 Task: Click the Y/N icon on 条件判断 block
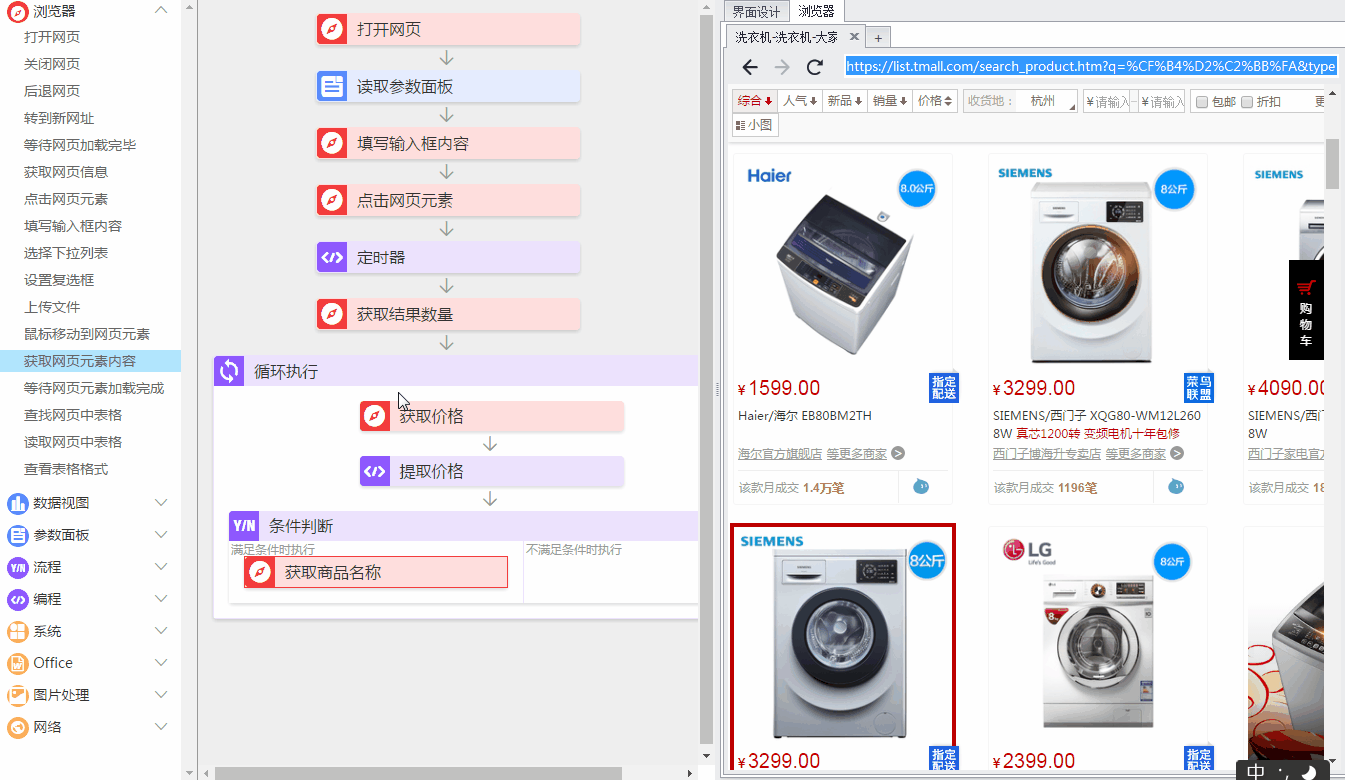244,526
